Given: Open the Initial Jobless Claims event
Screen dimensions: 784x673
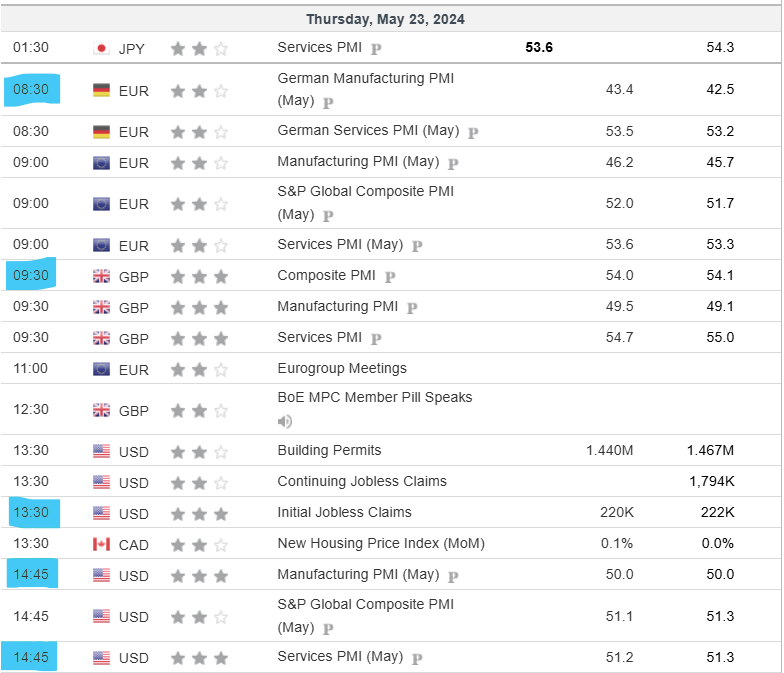Looking at the screenshot, I should [x=344, y=513].
